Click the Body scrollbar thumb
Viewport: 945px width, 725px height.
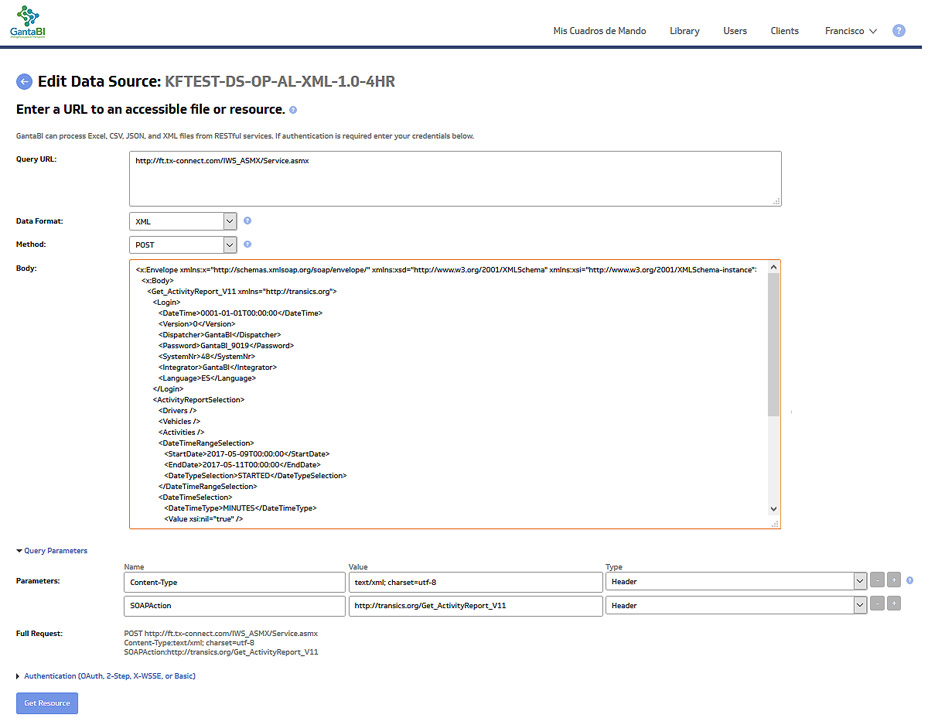tap(774, 345)
